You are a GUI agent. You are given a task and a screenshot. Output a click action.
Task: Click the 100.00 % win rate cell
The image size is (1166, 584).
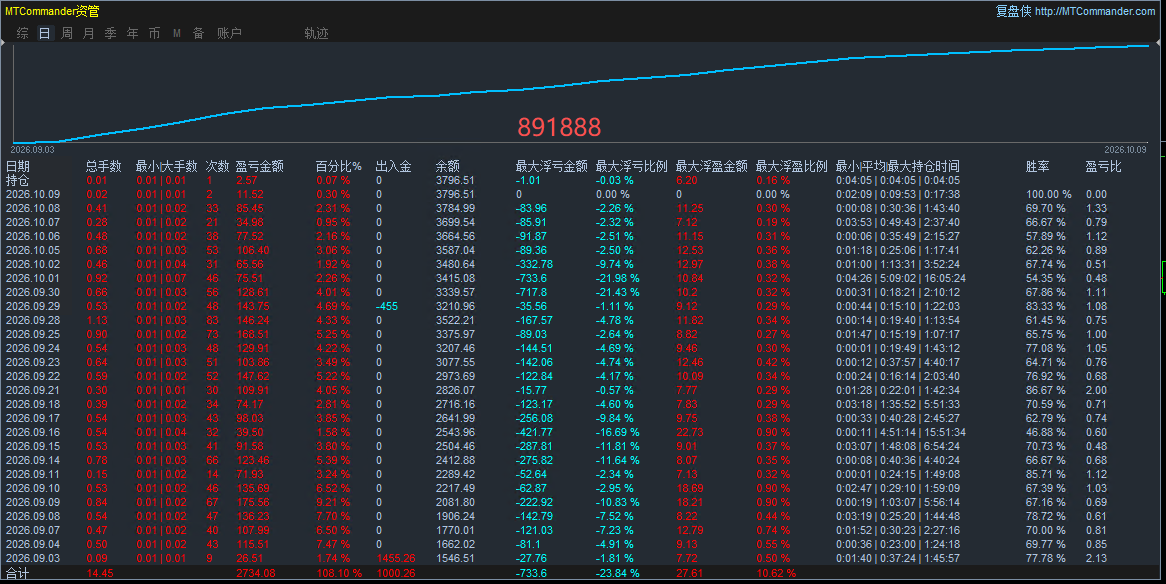click(x=1049, y=194)
